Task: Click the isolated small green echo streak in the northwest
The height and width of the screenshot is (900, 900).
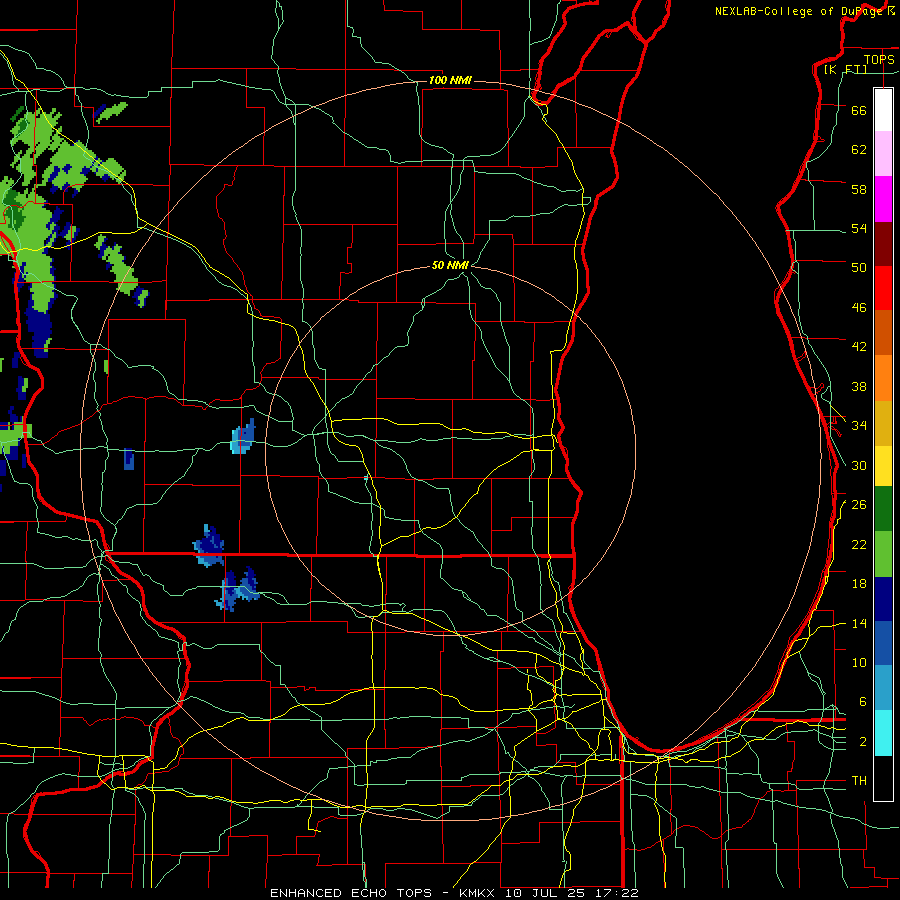Action: 110,112
